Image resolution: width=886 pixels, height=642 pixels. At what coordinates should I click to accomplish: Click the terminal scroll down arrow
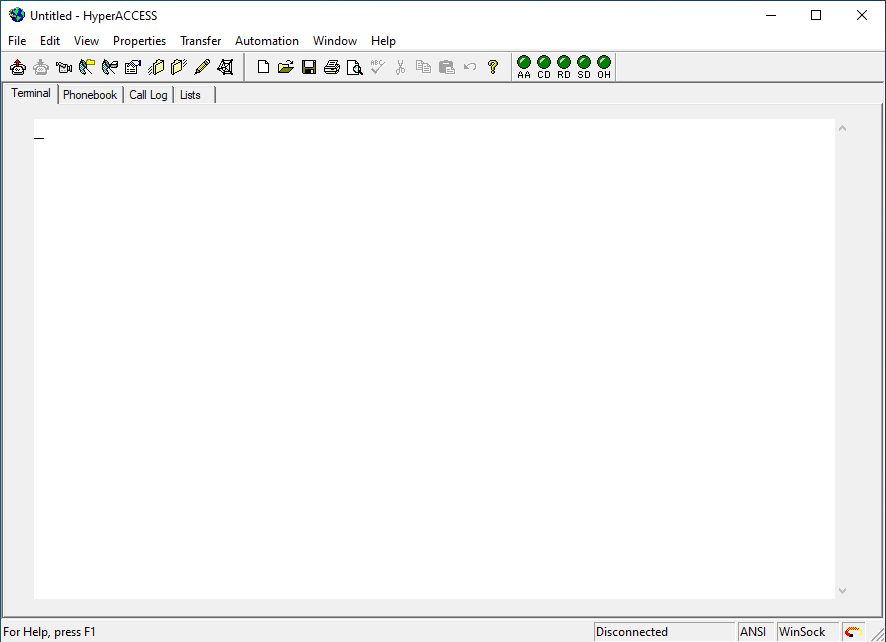pos(842,591)
